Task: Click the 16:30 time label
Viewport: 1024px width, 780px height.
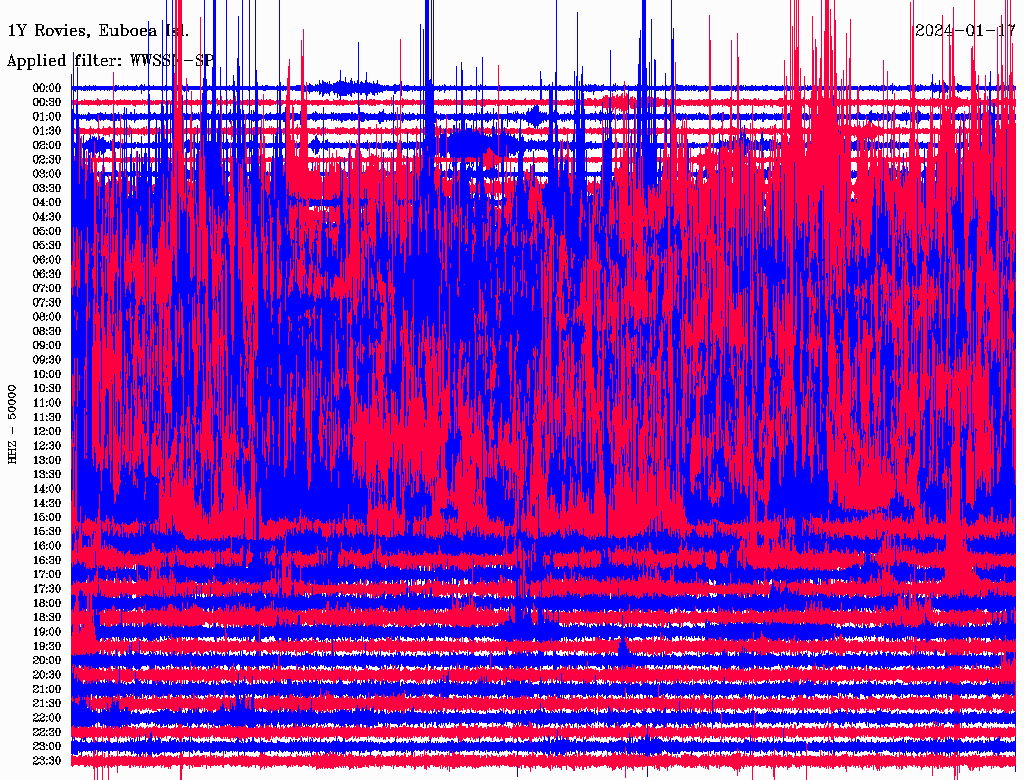Action: pos(47,561)
